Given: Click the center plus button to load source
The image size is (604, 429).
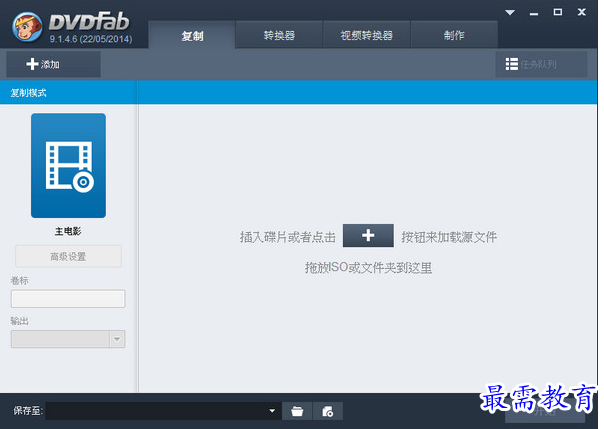Looking at the screenshot, I should (x=368, y=235).
